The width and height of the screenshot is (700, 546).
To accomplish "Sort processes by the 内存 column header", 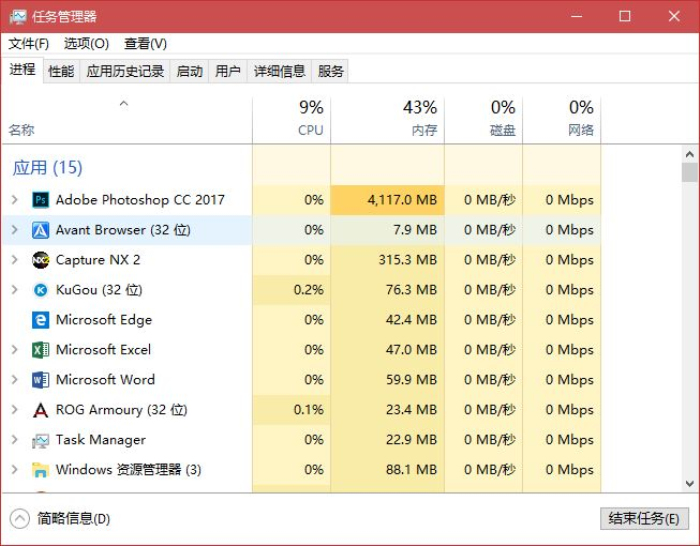I will click(388, 120).
